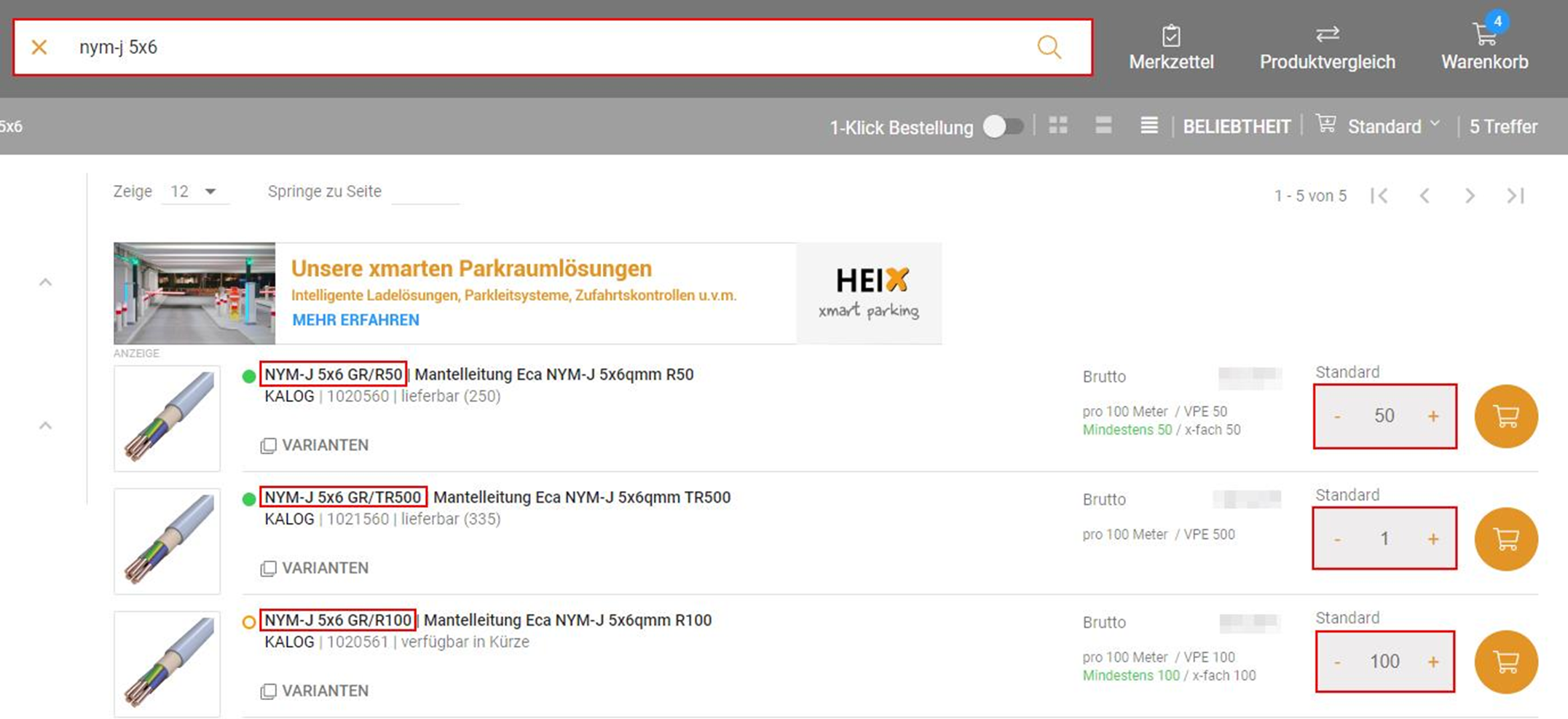Clear the search field with X icon
This screenshot has width=1568, height=719.
coord(39,47)
